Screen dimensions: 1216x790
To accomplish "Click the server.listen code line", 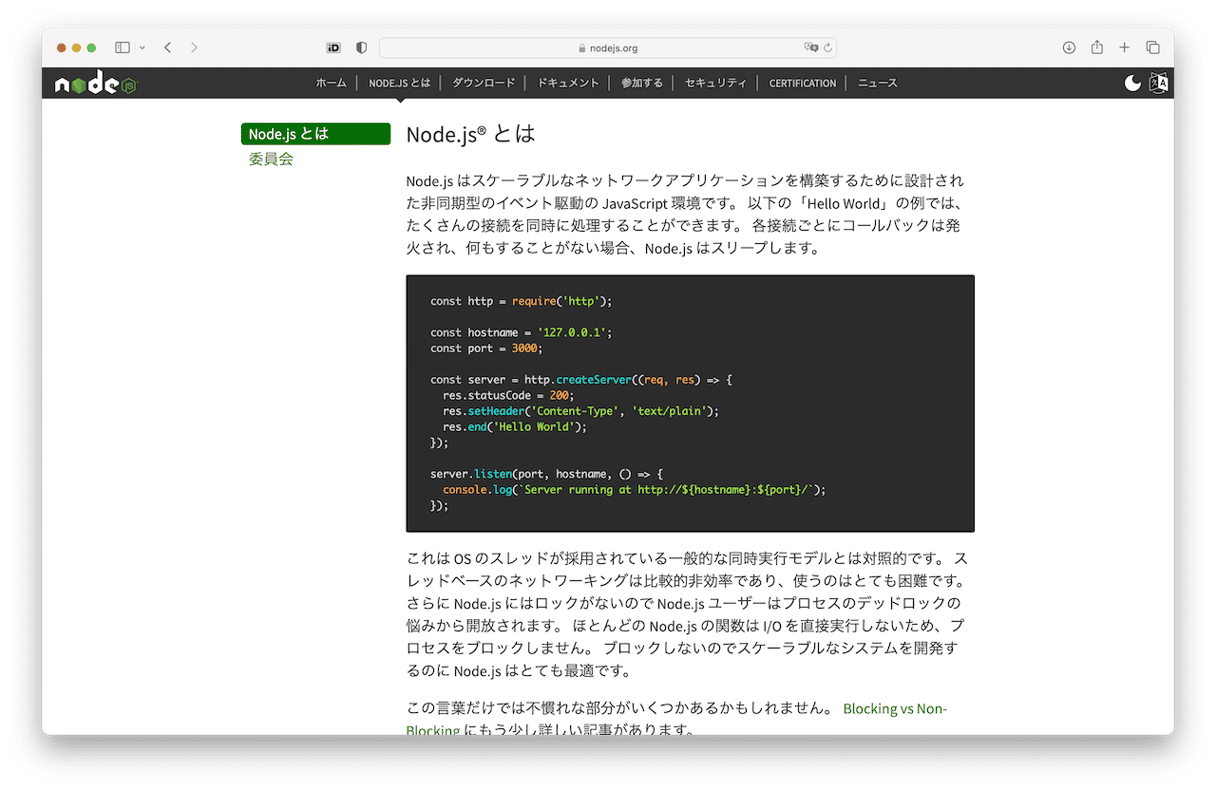I will (547, 474).
